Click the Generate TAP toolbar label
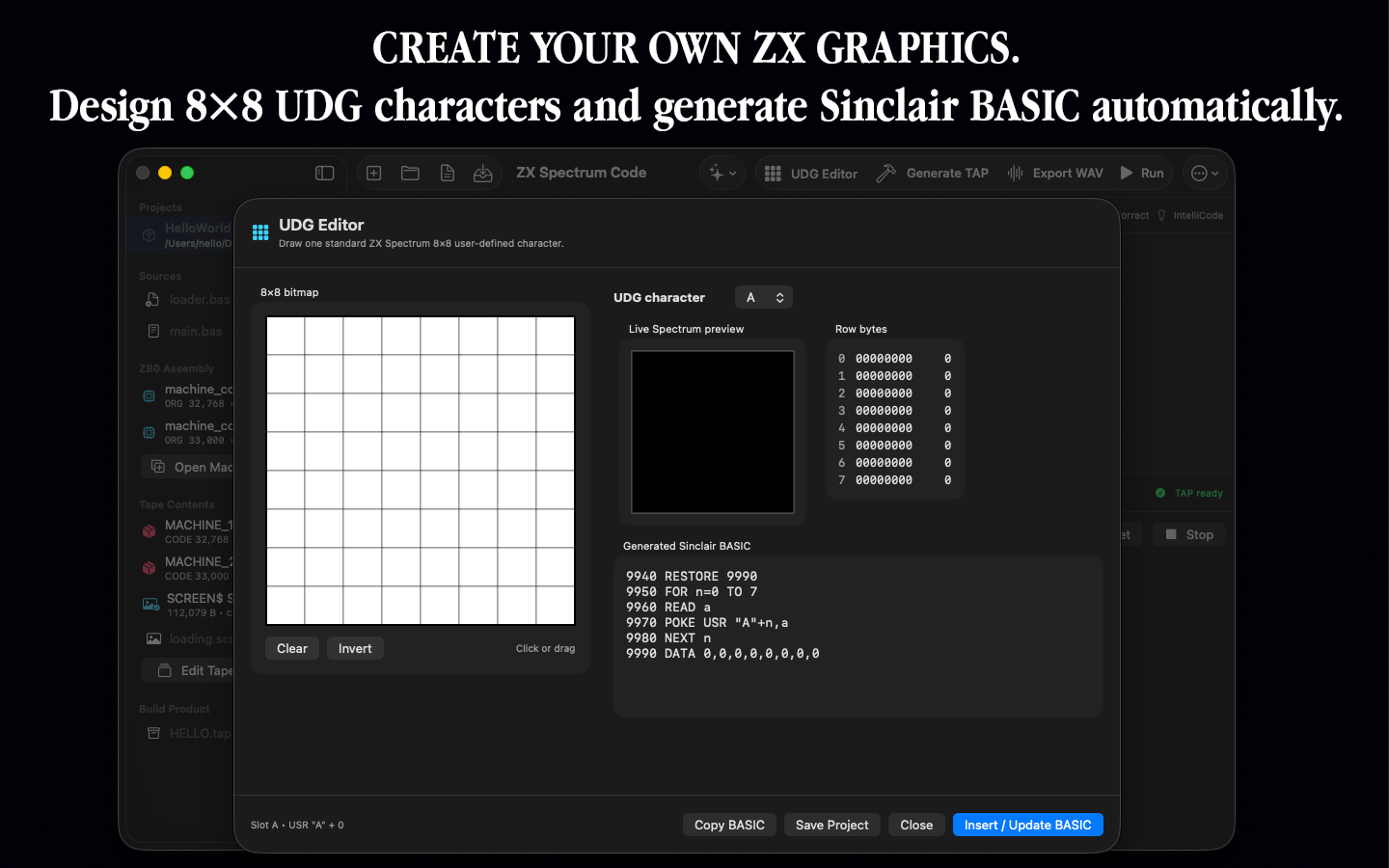 (947, 173)
